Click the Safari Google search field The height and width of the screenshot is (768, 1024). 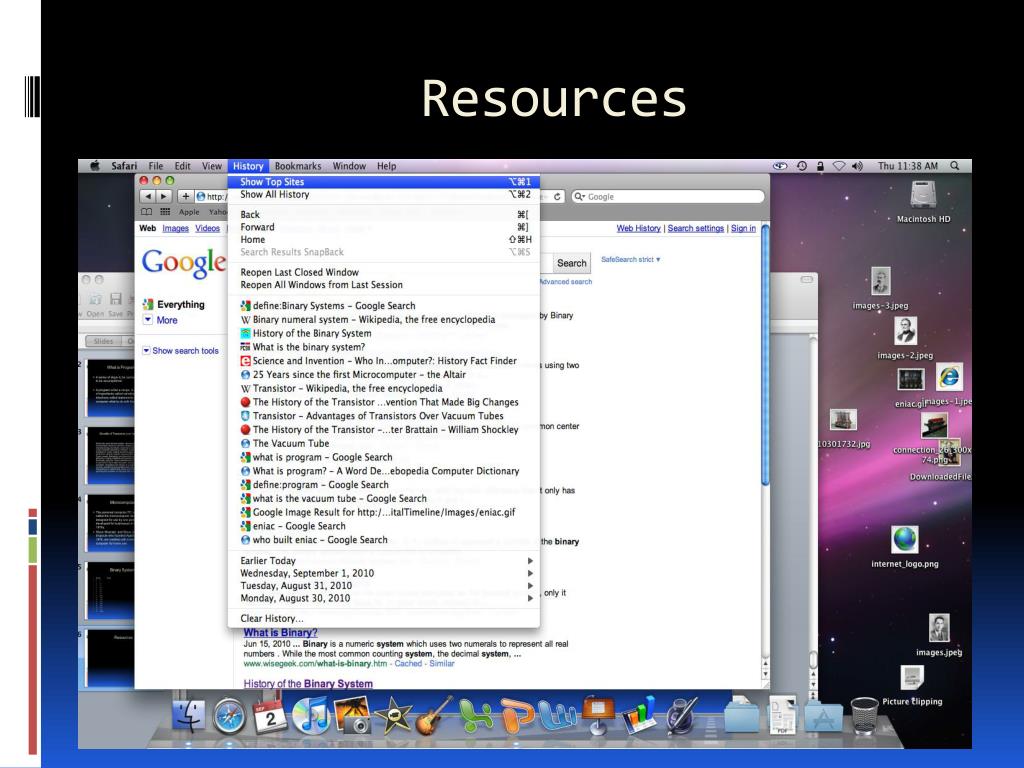click(667, 197)
